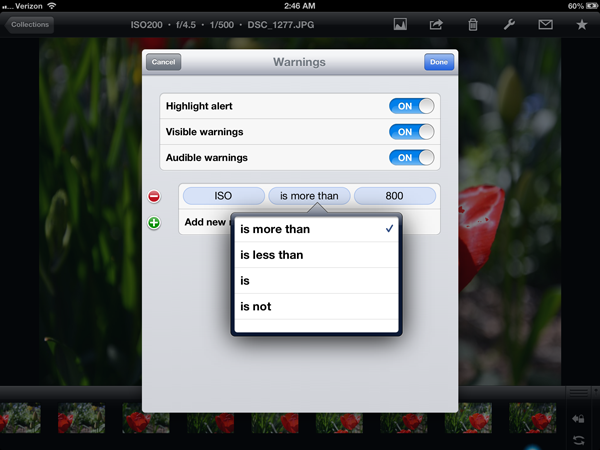Confirm warnings with the Done button
Screen dimensions: 600x450
coord(438,62)
